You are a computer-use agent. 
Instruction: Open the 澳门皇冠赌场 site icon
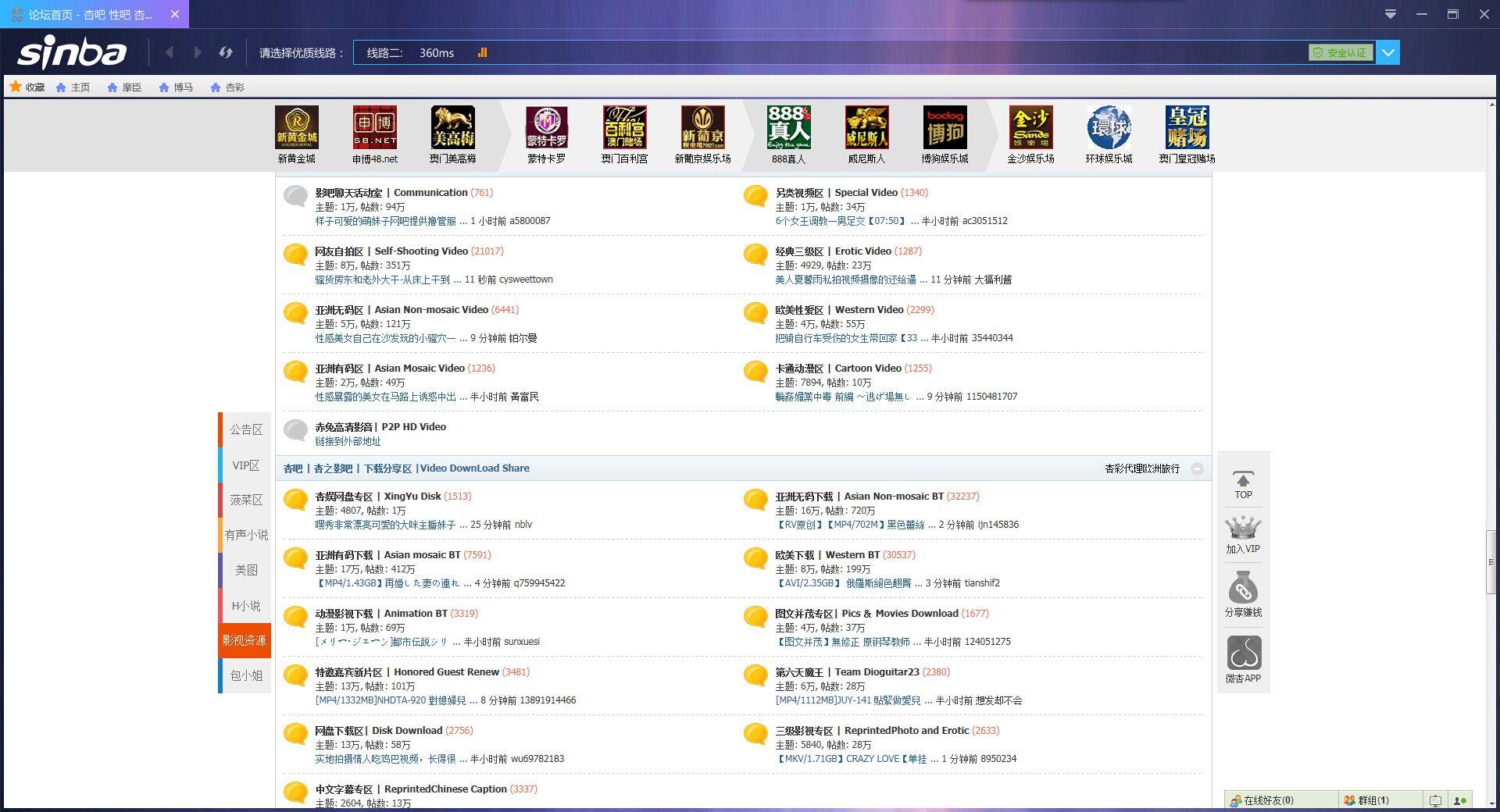click(x=1187, y=127)
